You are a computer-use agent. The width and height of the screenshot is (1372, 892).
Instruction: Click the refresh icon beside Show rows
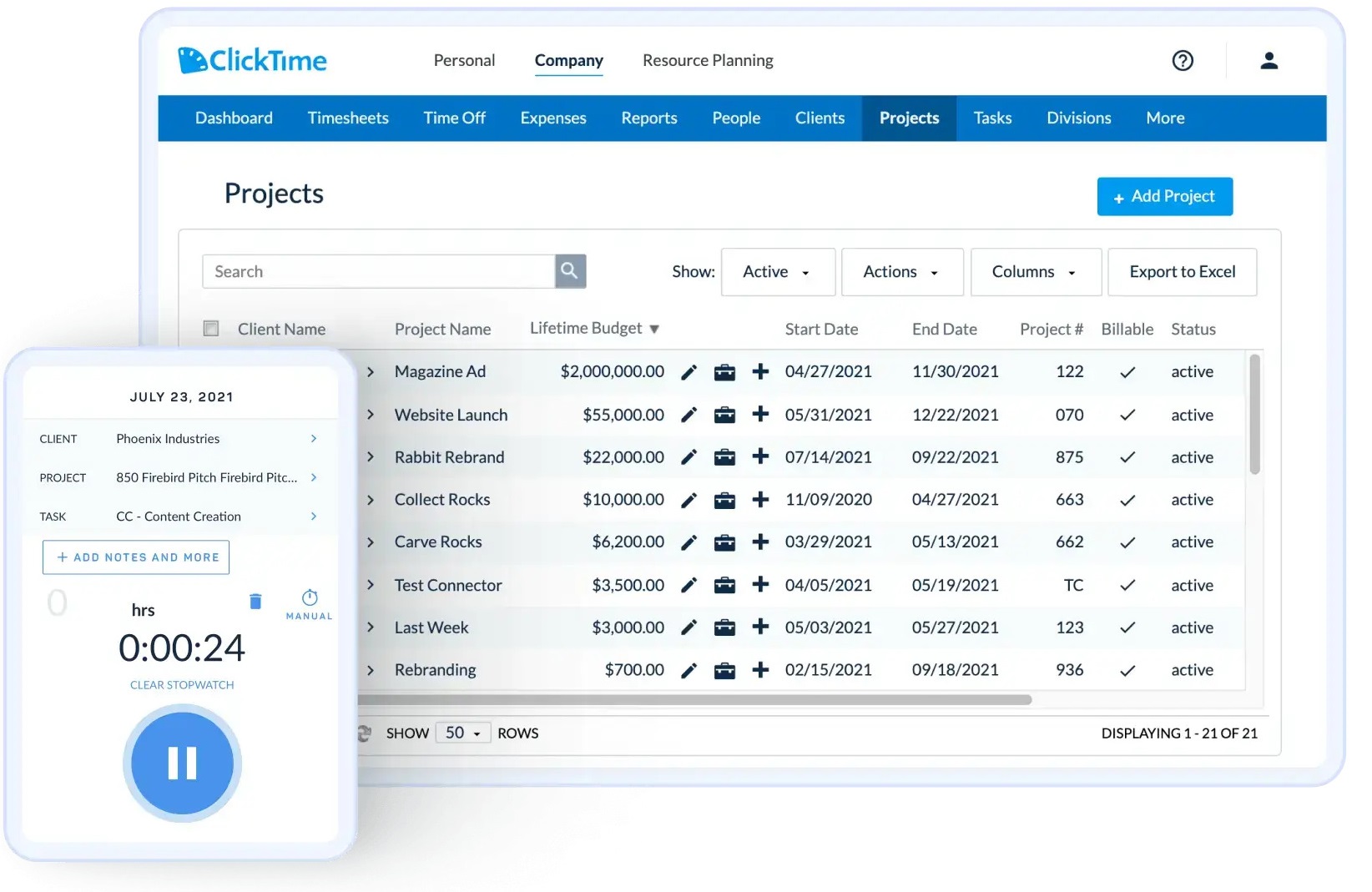(365, 733)
